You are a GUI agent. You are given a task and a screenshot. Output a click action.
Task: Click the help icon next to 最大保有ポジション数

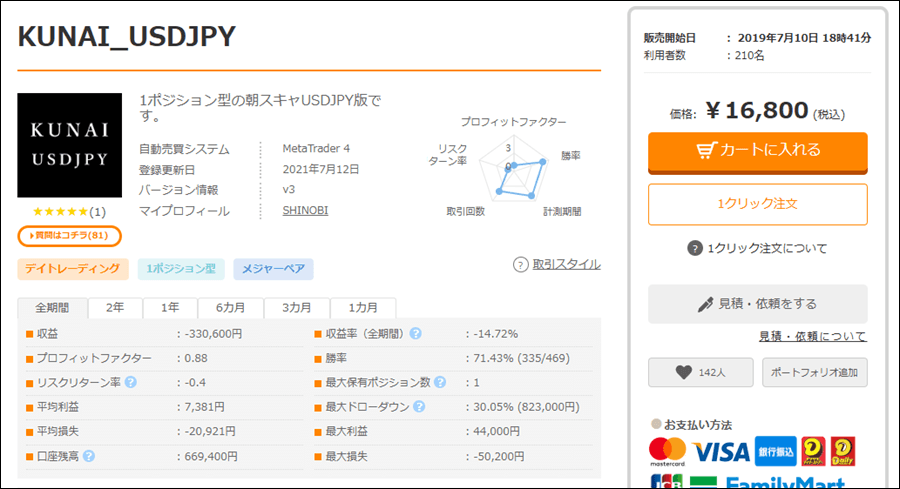click(x=440, y=382)
